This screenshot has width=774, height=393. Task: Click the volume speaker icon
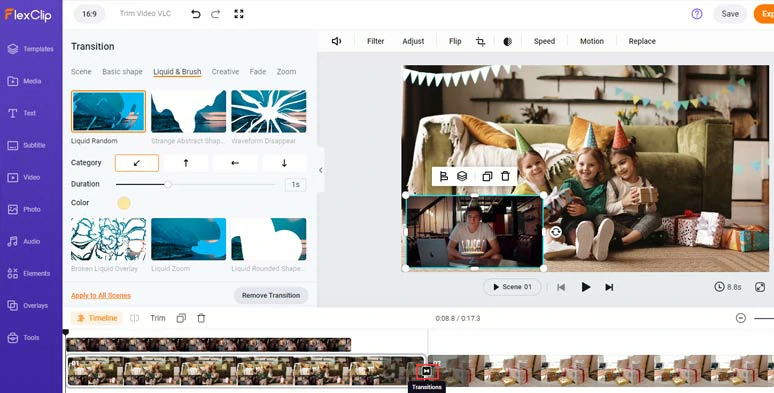coord(337,41)
